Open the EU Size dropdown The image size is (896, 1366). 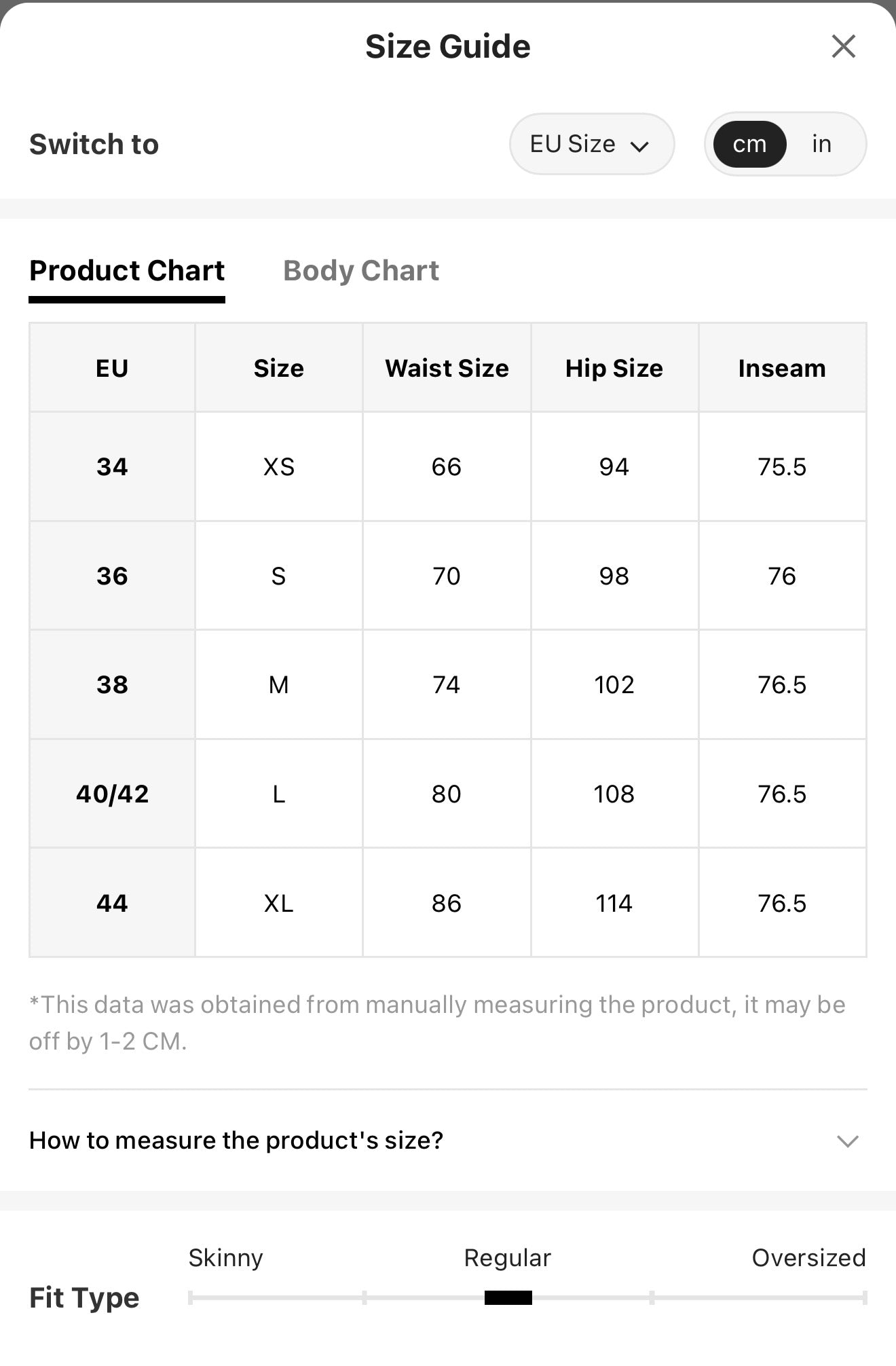click(x=591, y=144)
